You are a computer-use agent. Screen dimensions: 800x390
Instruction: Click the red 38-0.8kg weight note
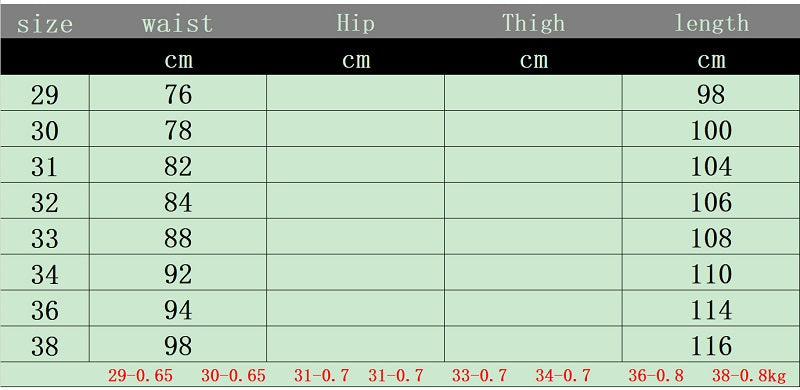(749, 376)
